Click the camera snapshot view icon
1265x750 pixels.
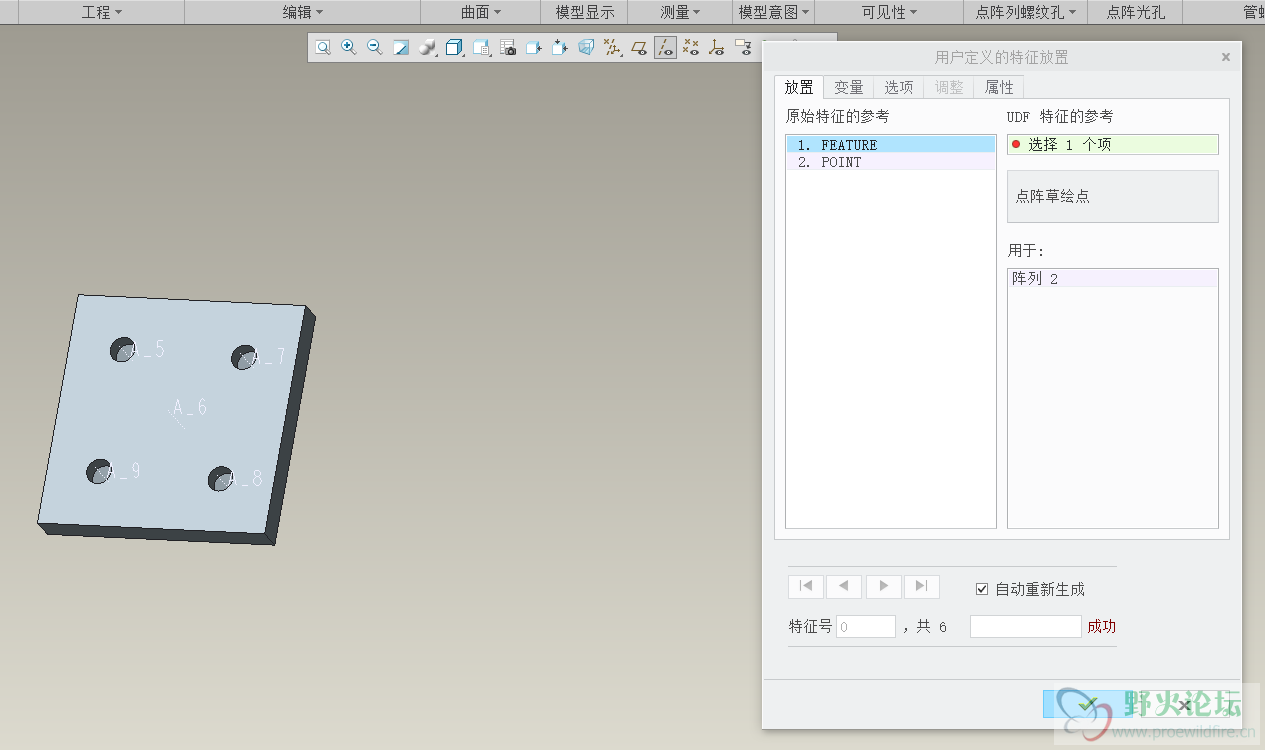click(x=508, y=47)
